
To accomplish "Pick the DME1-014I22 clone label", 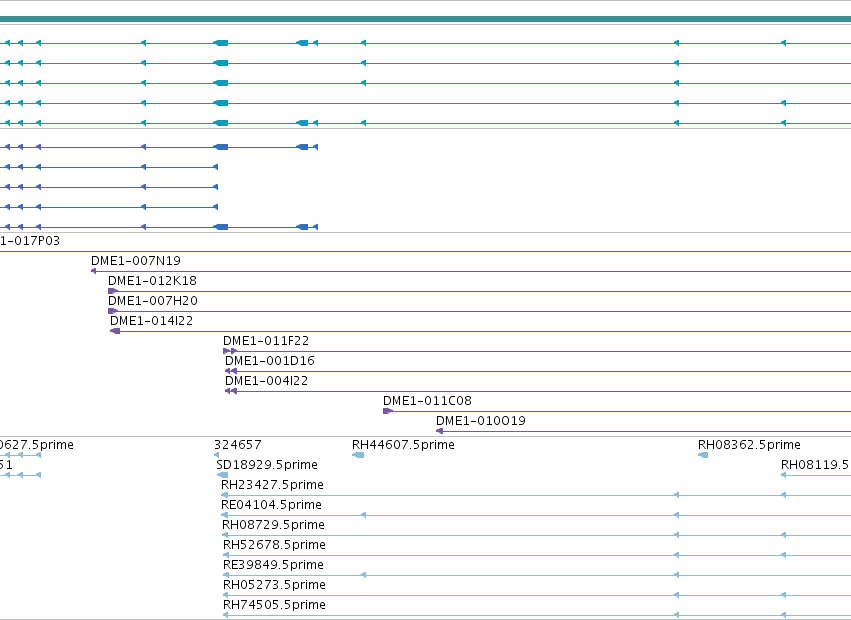I will [x=151, y=321].
